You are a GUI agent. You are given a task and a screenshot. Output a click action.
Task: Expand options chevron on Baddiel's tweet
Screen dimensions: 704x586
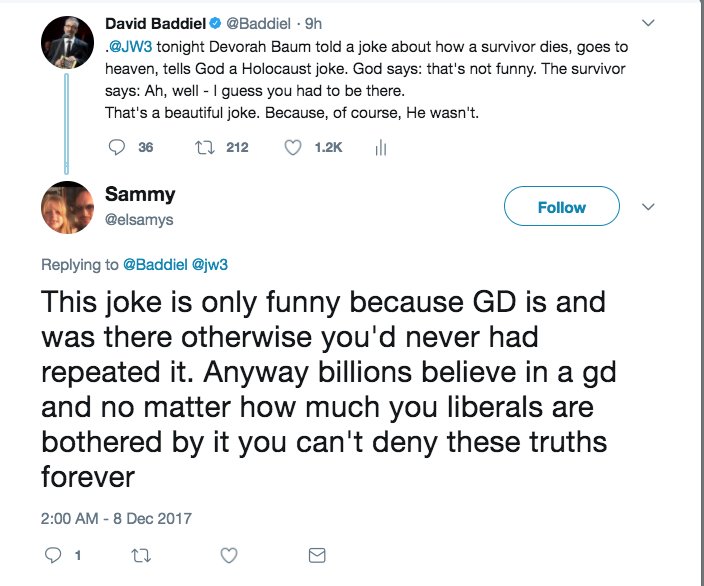[648, 22]
